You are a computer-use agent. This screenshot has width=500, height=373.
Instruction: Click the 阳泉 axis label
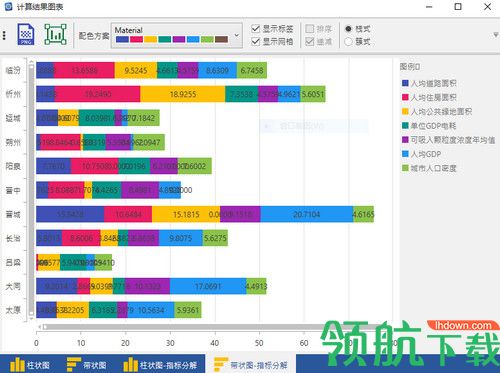coord(13,166)
